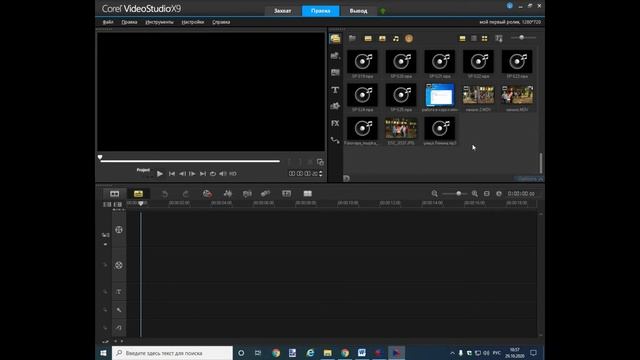Click the Undo arrow
640x360 pixels.
pyautogui.click(x=164, y=193)
